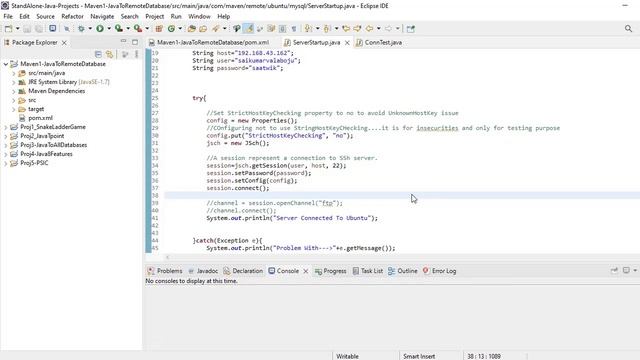Click the Last Edit Location icon

pyautogui.click(x=346, y=29)
